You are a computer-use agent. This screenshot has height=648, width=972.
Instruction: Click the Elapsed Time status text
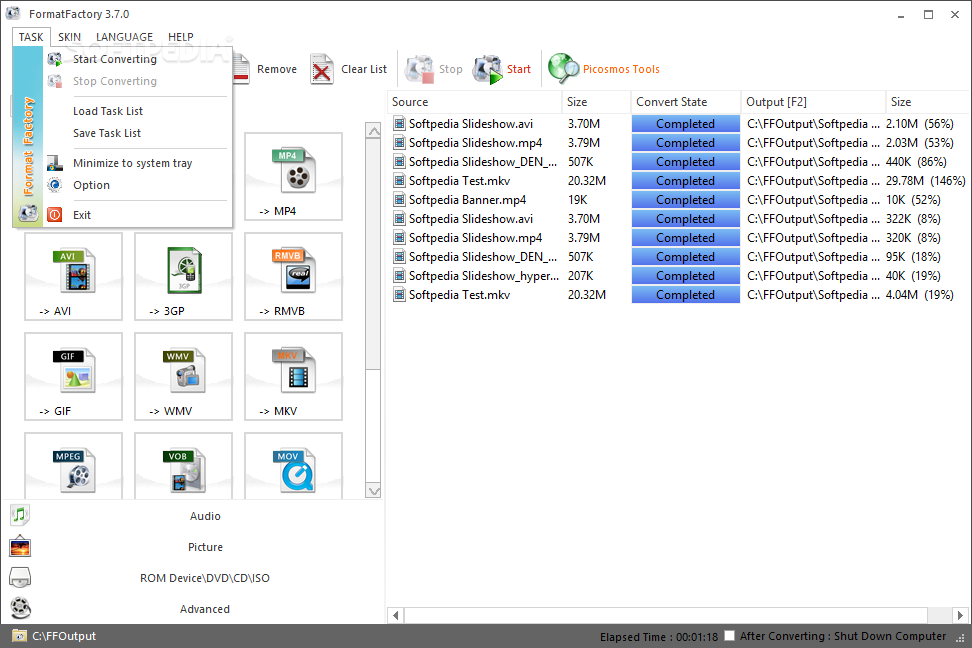click(658, 636)
